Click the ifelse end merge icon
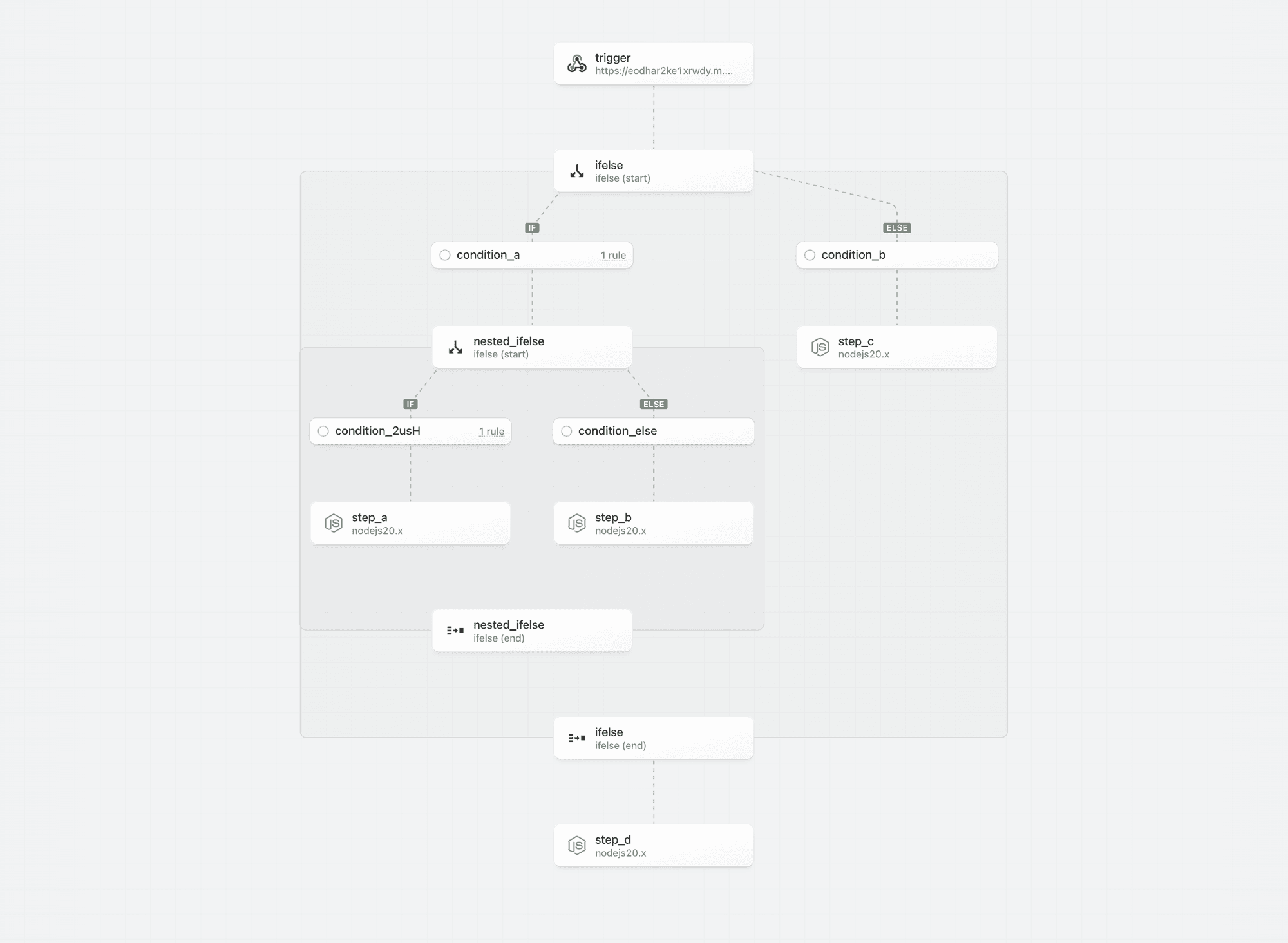 pos(576,738)
